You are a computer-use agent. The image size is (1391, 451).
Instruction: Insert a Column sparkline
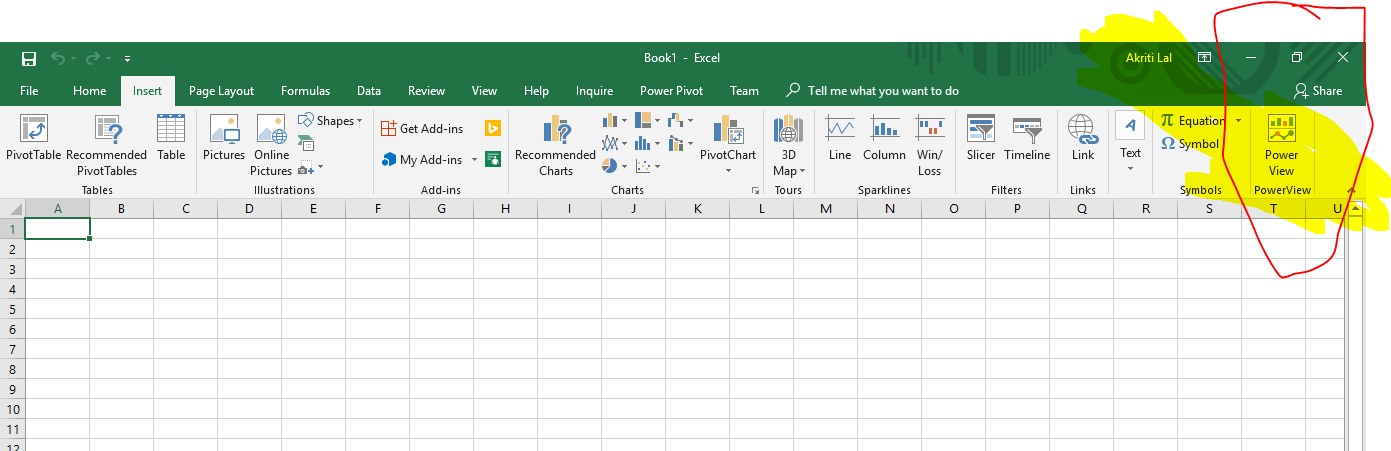tap(884, 139)
